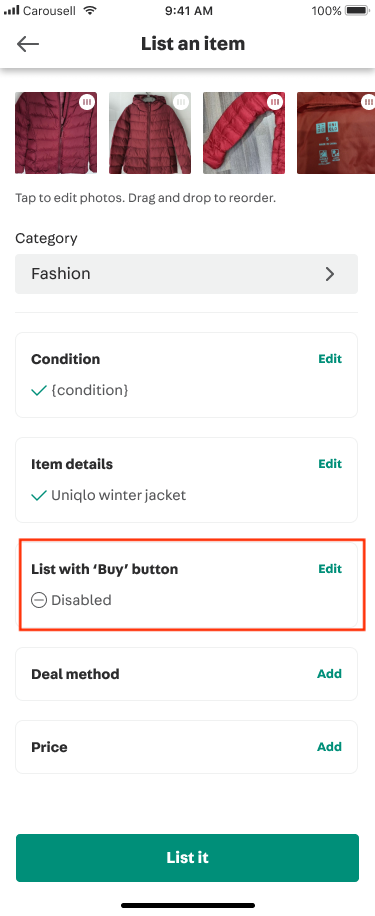
Task: Open the Uniqlo label tag photo
Action: tap(336, 133)
